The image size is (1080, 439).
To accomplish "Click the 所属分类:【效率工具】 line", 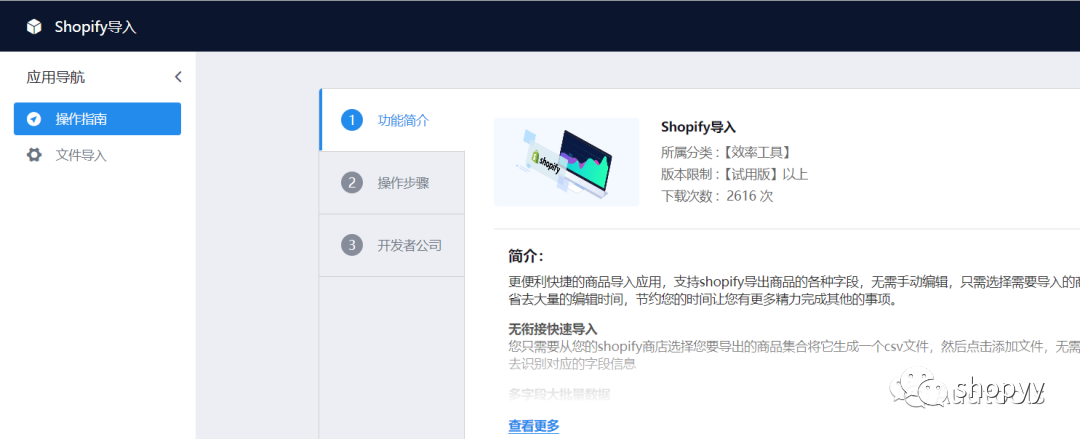I will pos(726,152).
